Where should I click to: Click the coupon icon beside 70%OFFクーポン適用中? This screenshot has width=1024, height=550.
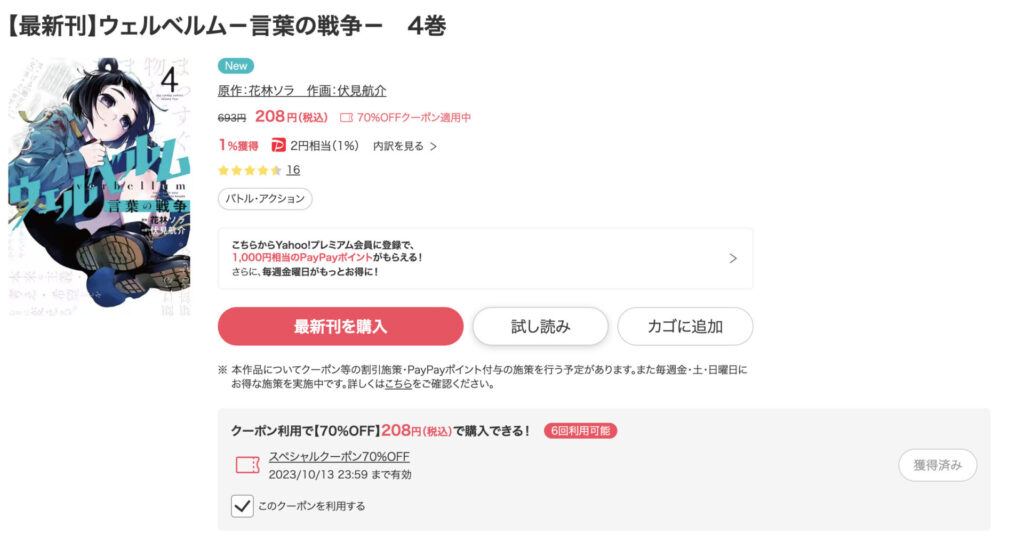[x=346, y=118]
